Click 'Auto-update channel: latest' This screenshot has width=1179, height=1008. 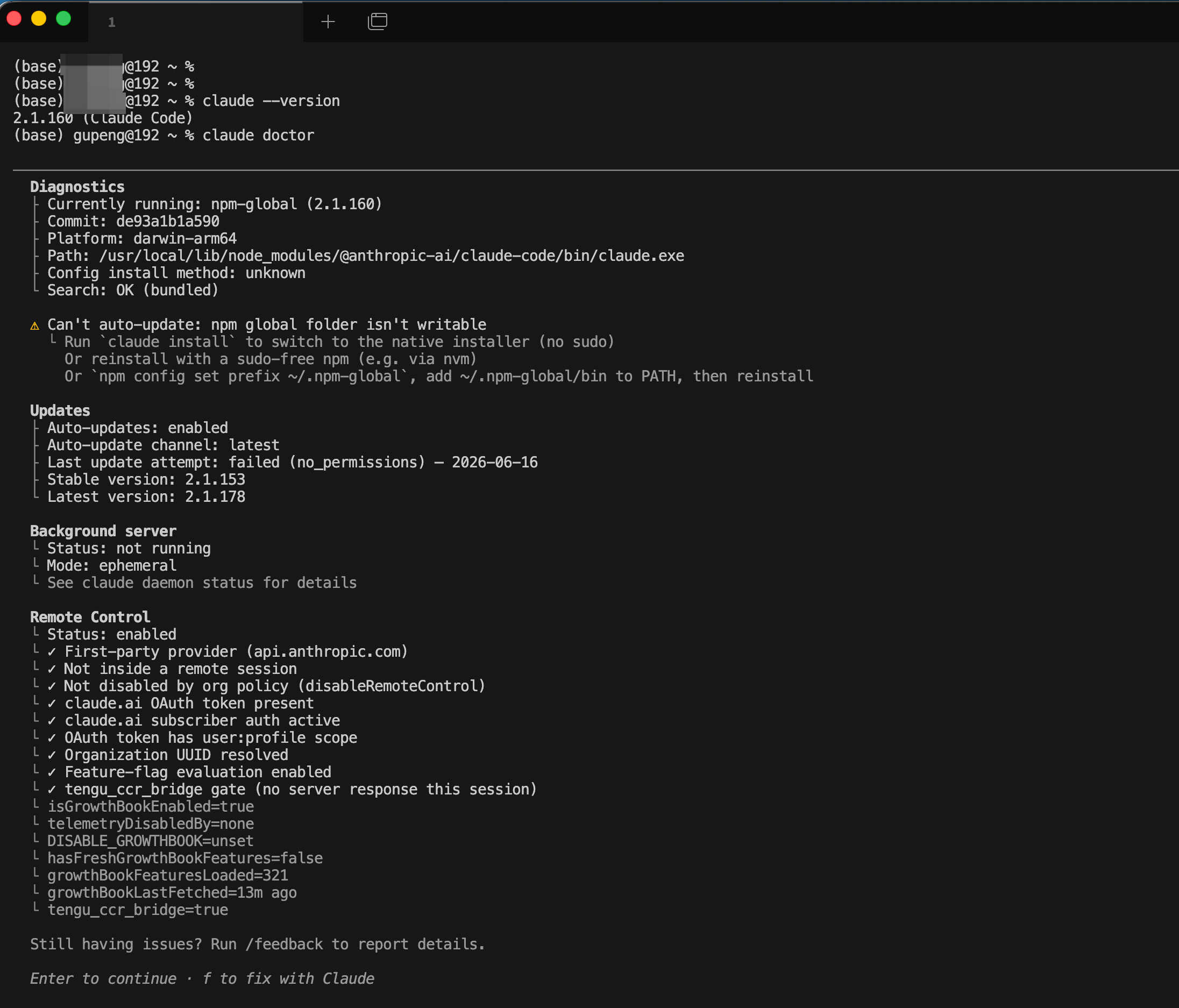(164, 445)
